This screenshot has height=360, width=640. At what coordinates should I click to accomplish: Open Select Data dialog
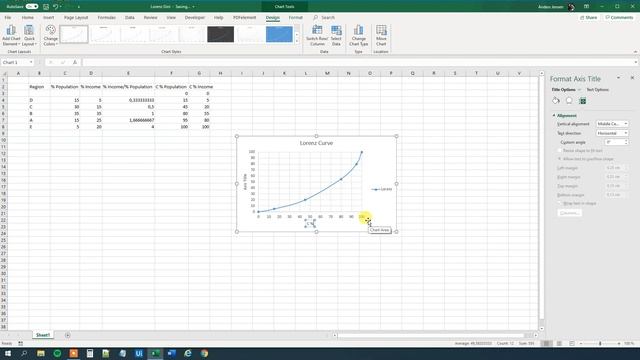336,36
